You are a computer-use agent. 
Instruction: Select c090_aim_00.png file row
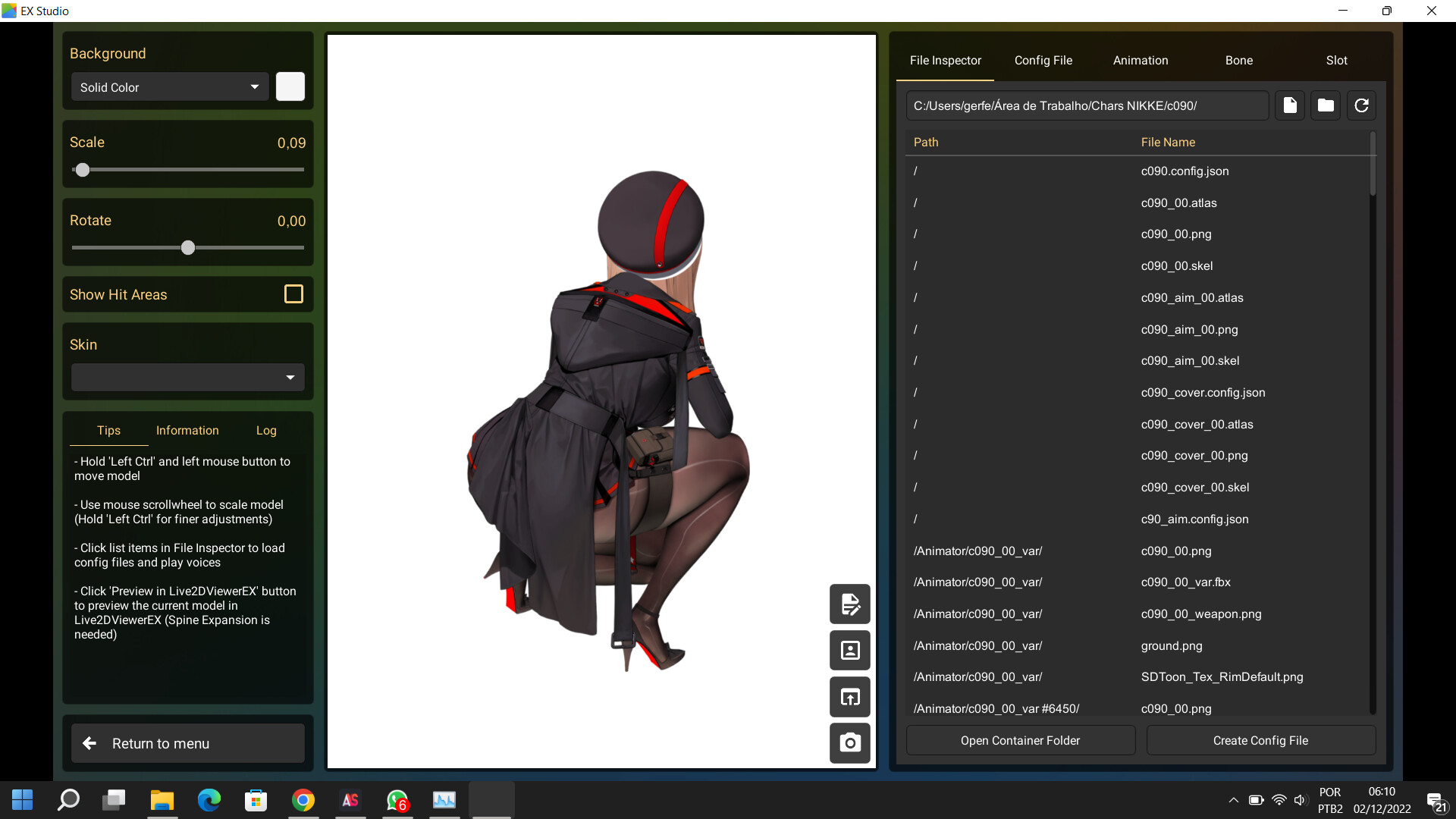(x=1137, y=329)
